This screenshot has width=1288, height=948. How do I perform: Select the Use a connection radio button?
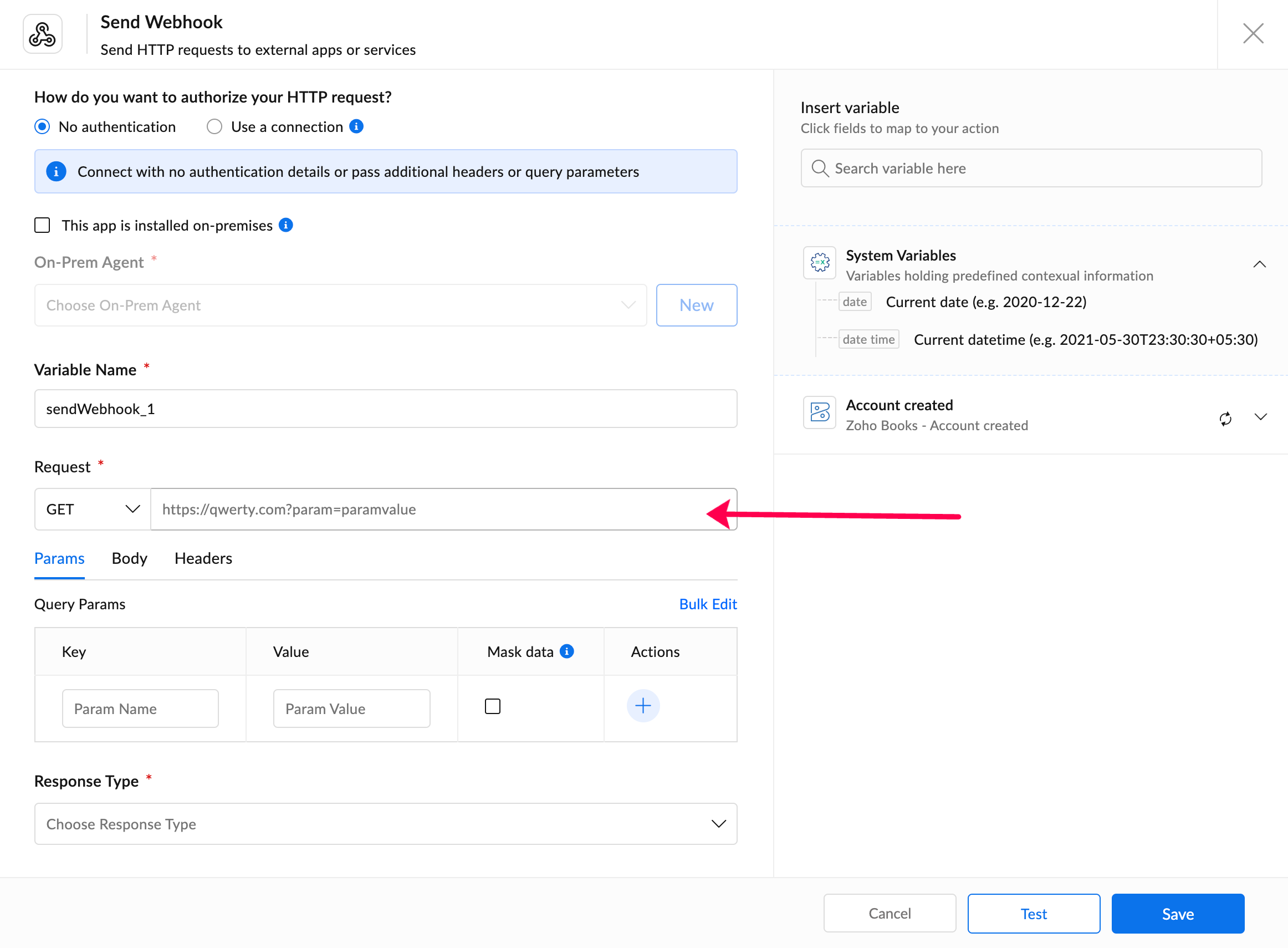coord(214,126)
